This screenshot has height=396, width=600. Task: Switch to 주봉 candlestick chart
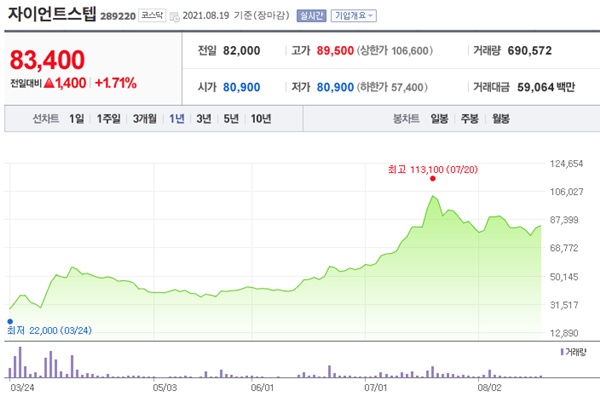pyautogui.click(x=470, y=119)
